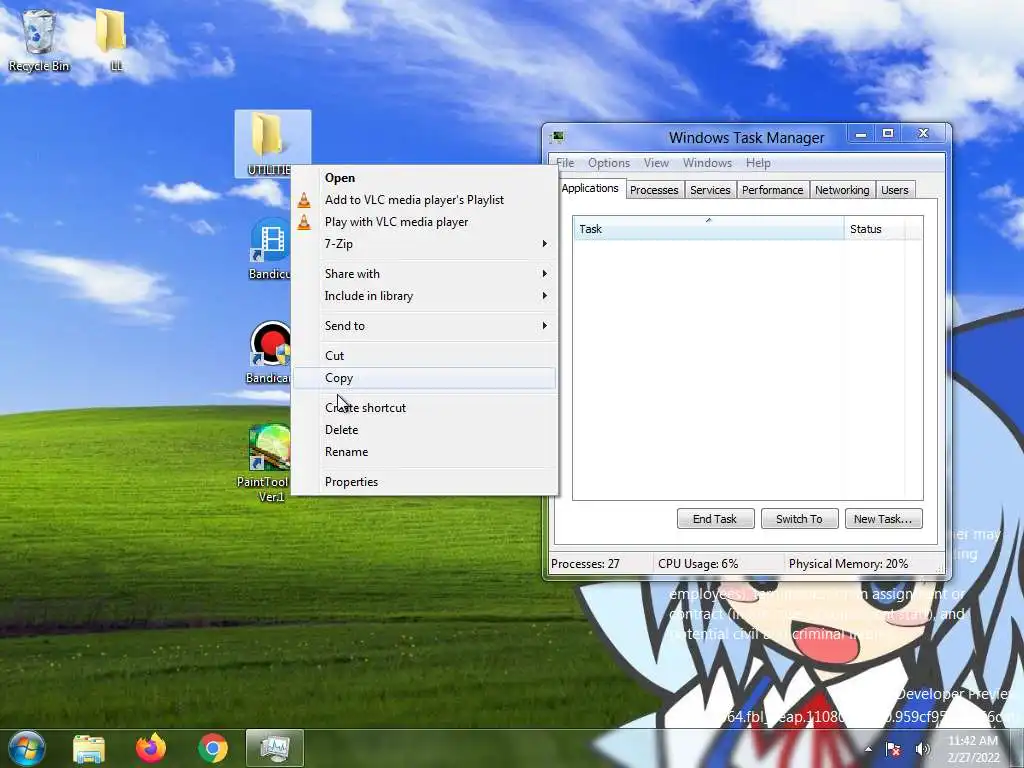Click Task Manager title bar icon
Viewport: 1024px width, 768px height.
pyautogui.click(x=557, y=137)
